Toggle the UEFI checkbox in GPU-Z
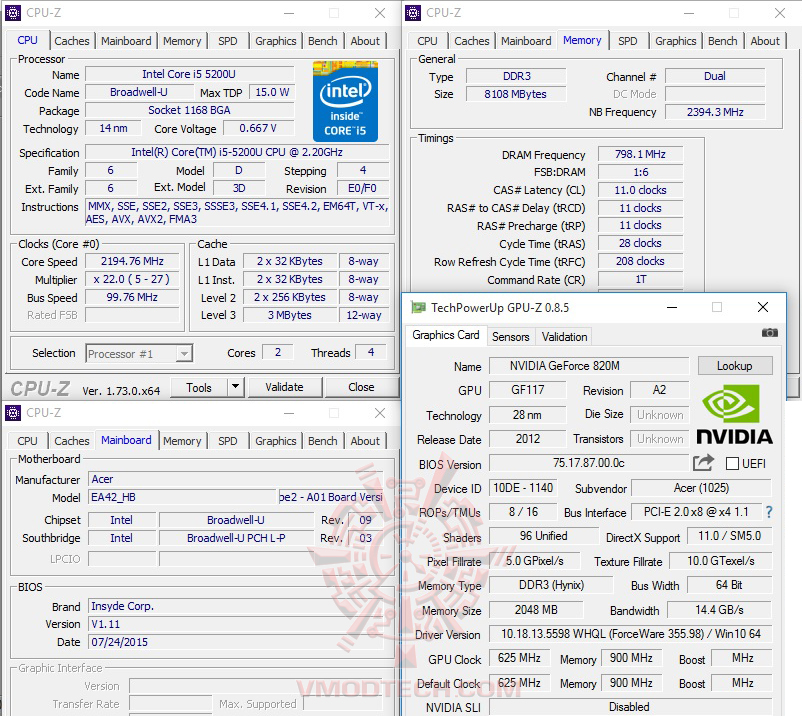The width and height of the screenshot is (802, 716). point(732,463)
